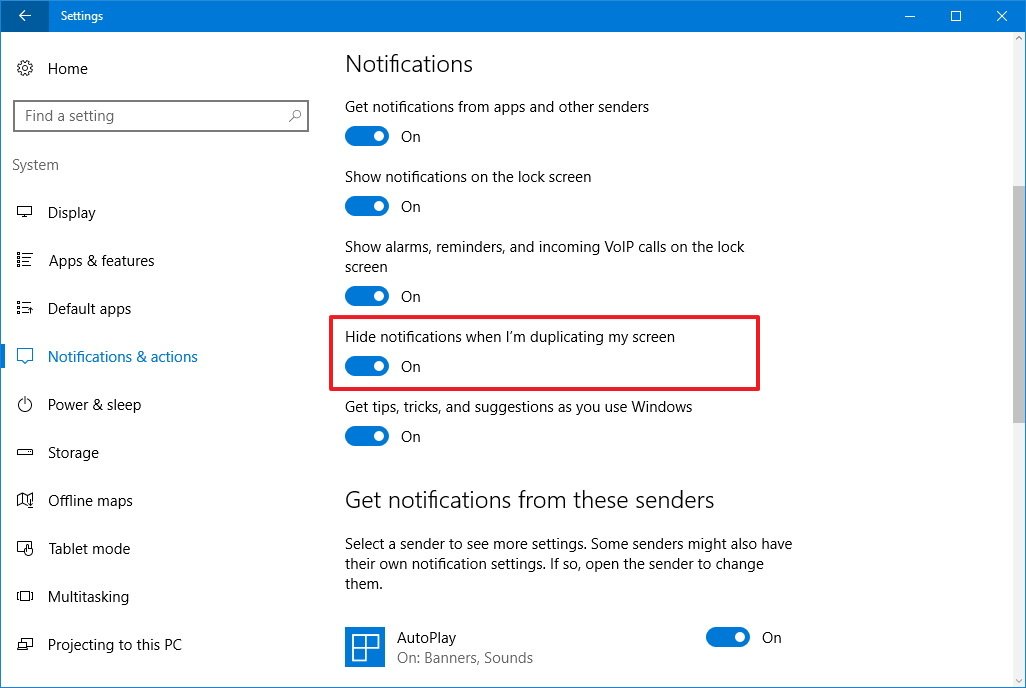Turn off AutoPlay notifications toggle
The height and width of the screenshot is (688, 1026).
(727, 638)
